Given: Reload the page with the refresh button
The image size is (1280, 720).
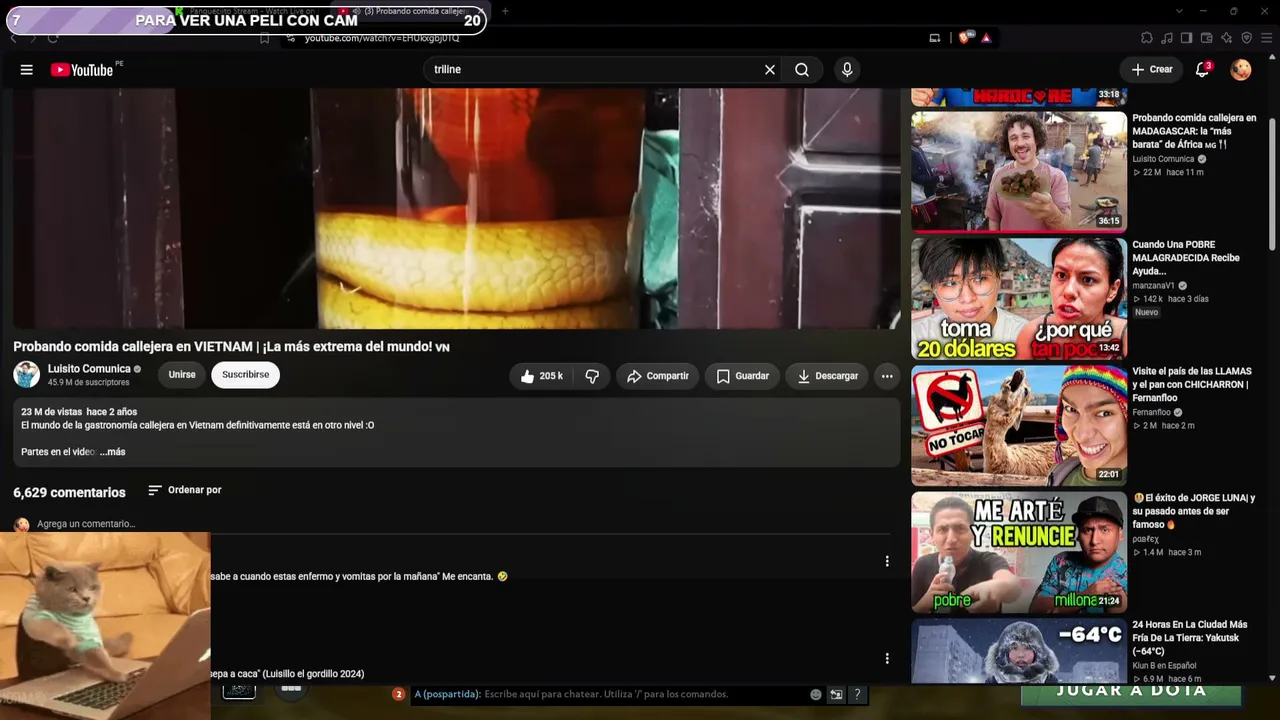Looking at the screenshot, I should tap(53, 38).
